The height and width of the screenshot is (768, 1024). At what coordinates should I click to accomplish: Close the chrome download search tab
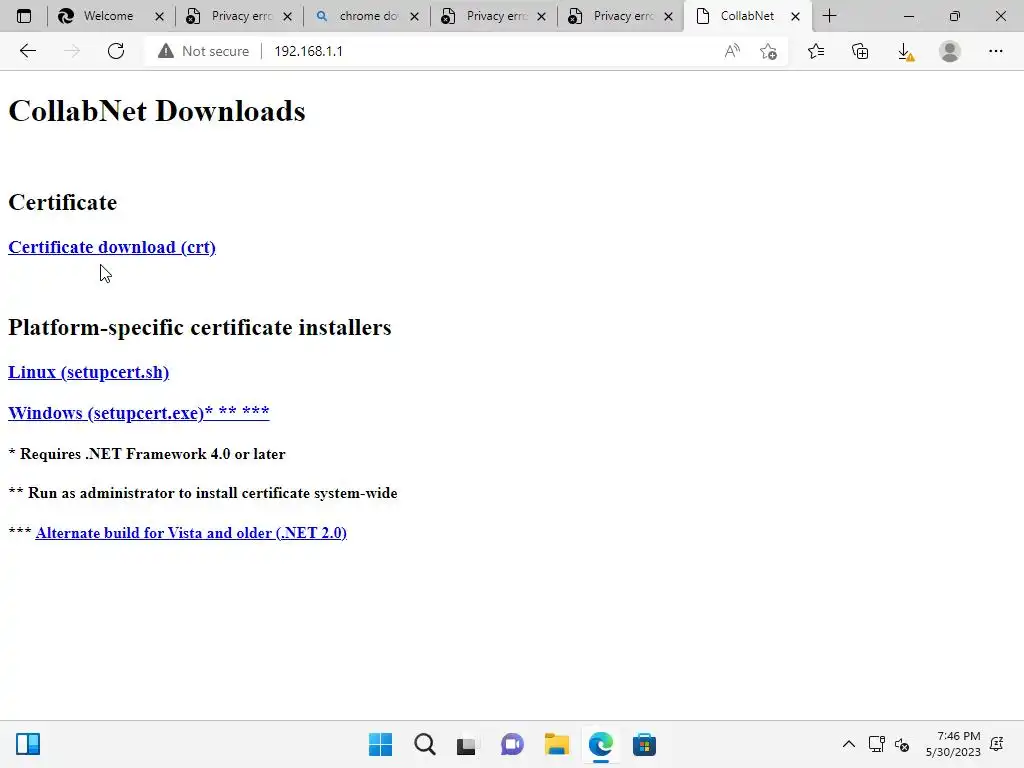click(x=414, y=16)
